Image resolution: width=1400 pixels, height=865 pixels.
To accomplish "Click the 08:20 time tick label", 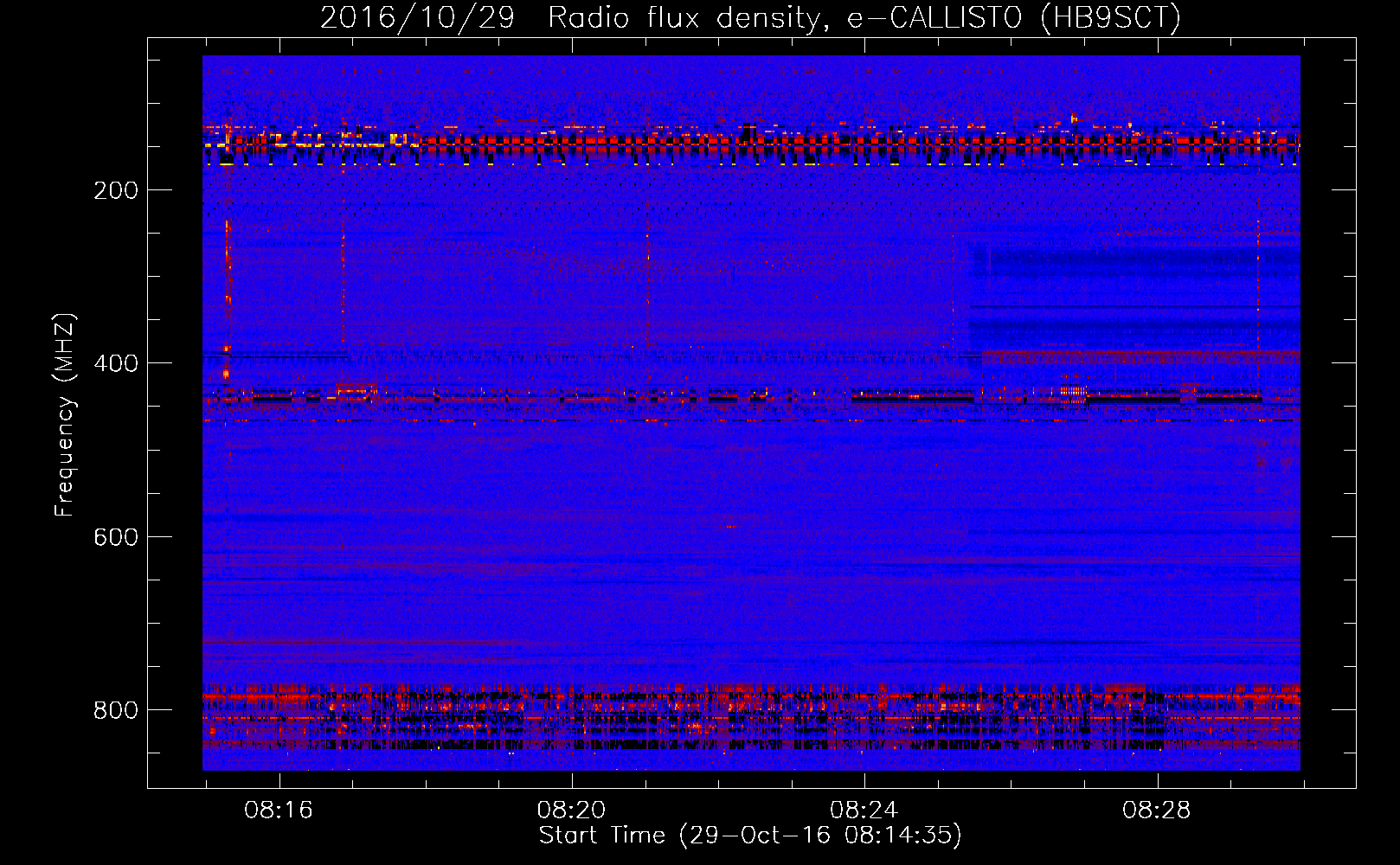I will [x=571, y=811].
